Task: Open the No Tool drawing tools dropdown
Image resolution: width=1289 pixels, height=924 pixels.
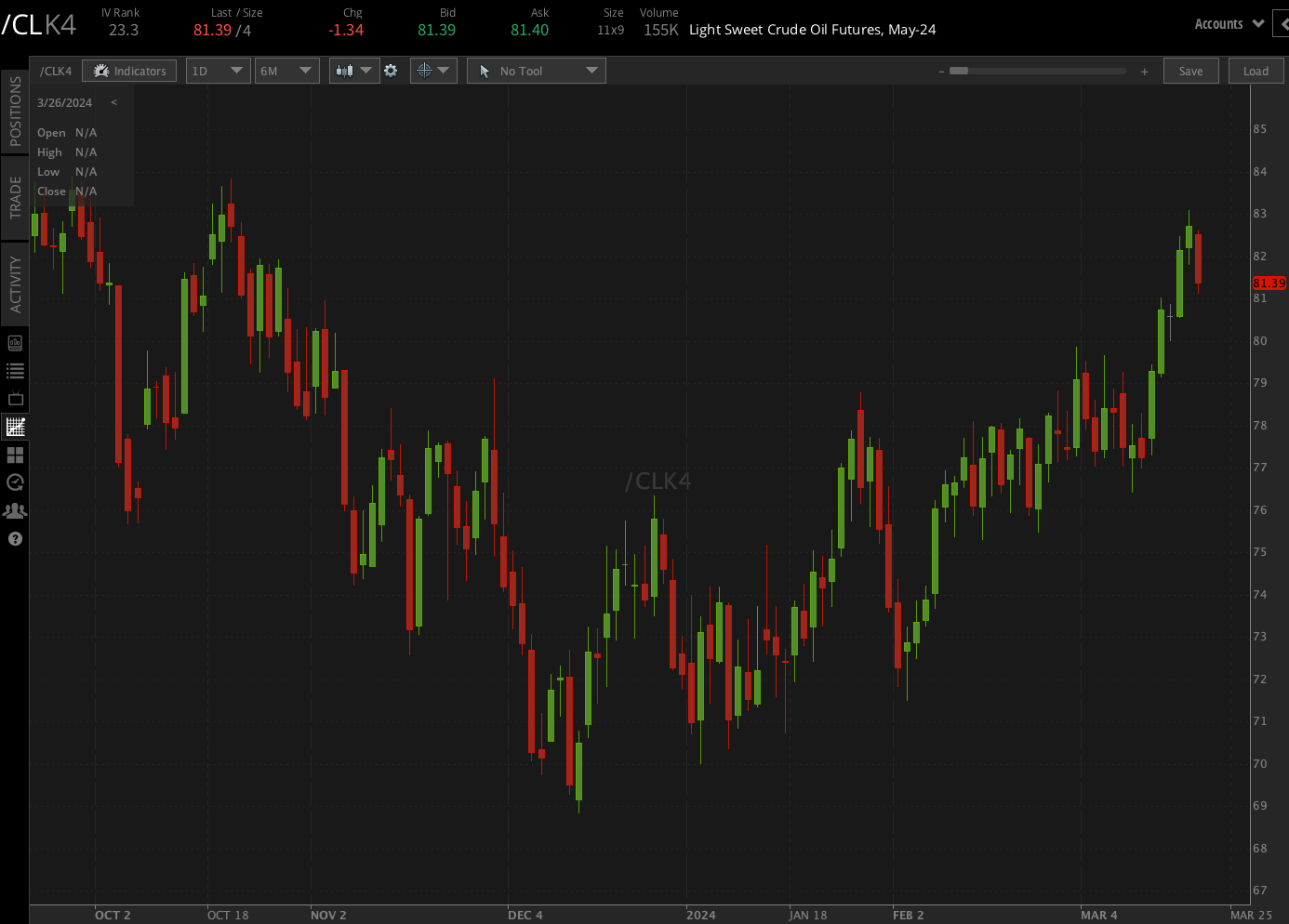Action: pos(537,71)
